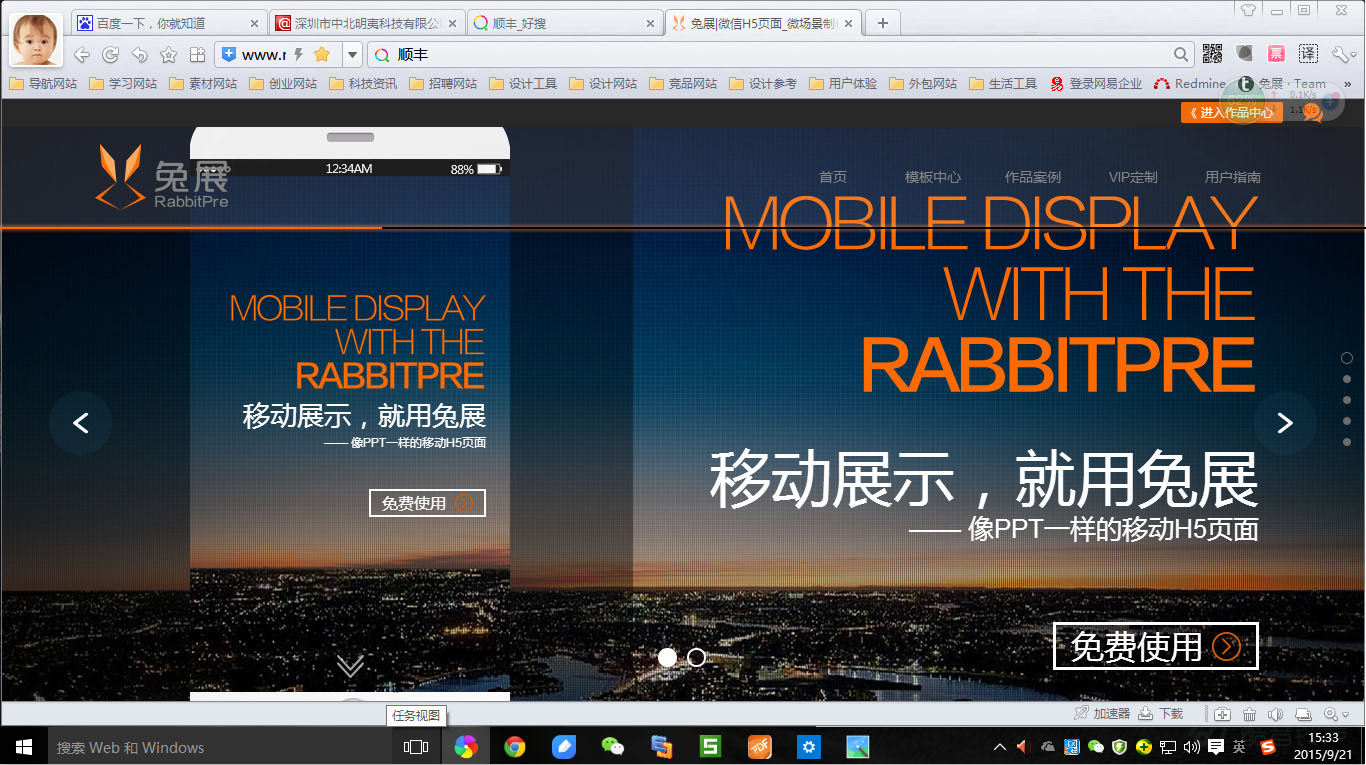Open the skin shirt icon in title bar

tap(1247, 10)
